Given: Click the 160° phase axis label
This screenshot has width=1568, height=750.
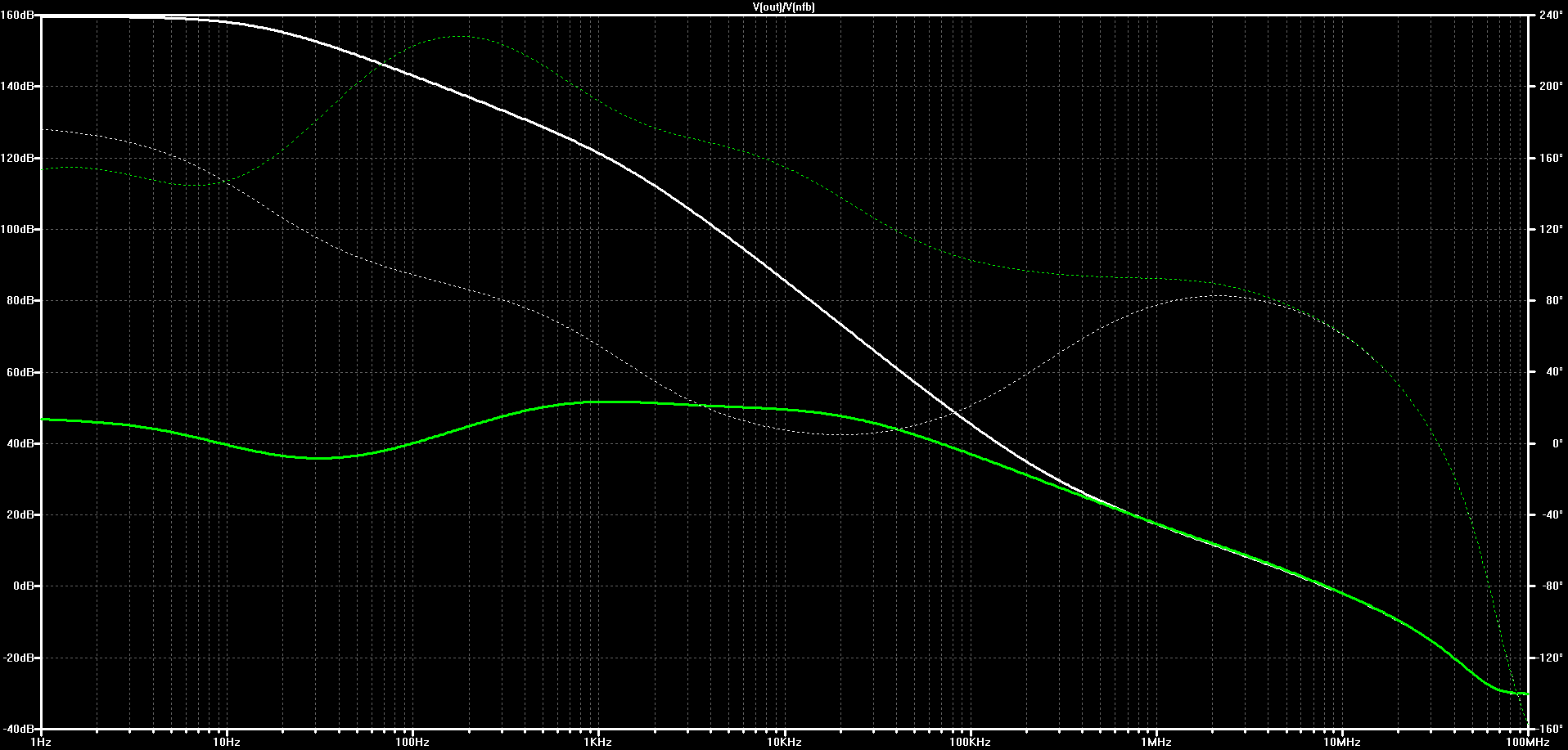Looking at the screenshot, I should (1551, 158).
